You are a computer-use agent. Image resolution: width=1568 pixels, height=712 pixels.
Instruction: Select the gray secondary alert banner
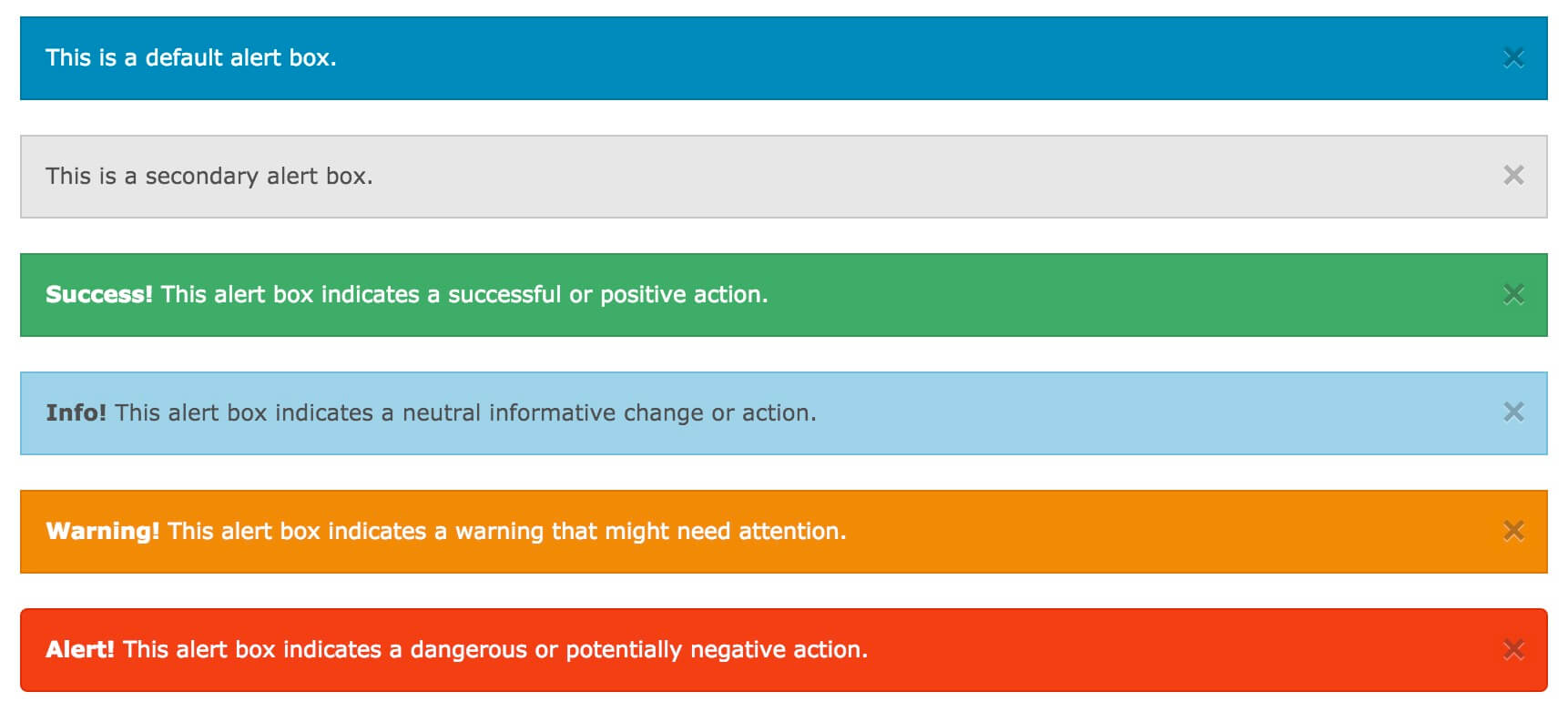(x=911, y=177)
